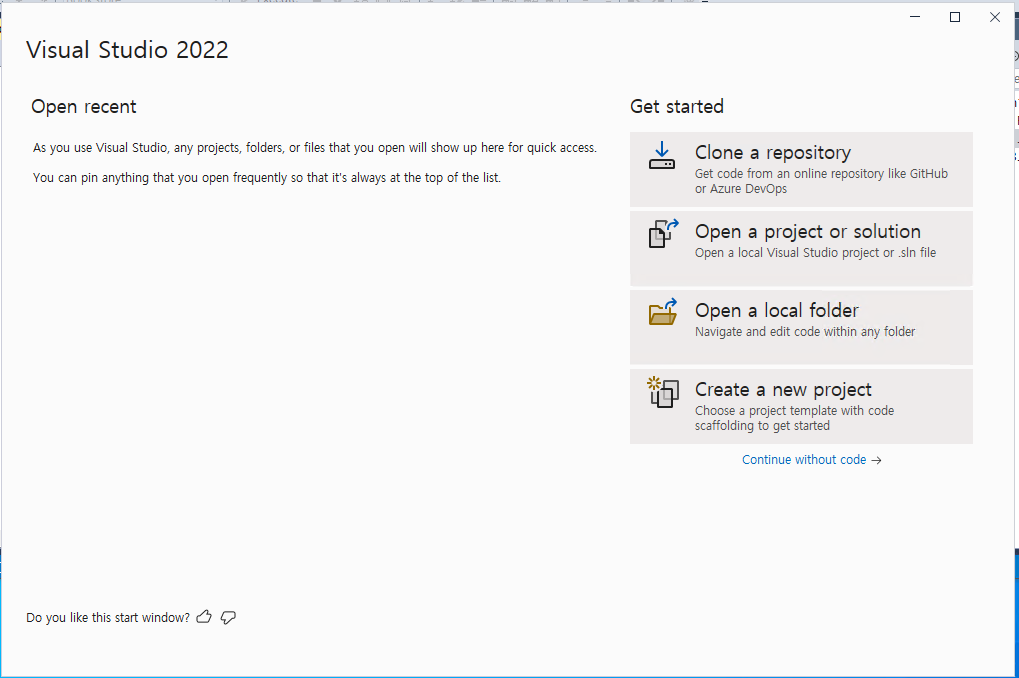The image size is (1019, 678).
Task: Click the Open recent heading
Action: tap(84, 107)
